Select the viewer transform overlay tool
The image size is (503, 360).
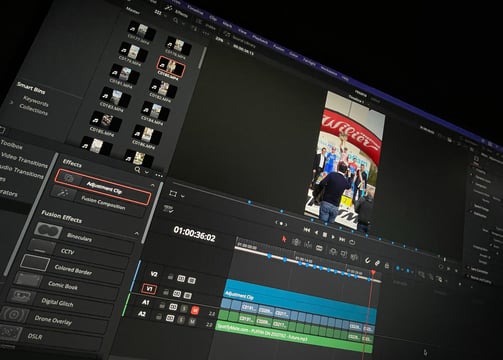(173, 194)
